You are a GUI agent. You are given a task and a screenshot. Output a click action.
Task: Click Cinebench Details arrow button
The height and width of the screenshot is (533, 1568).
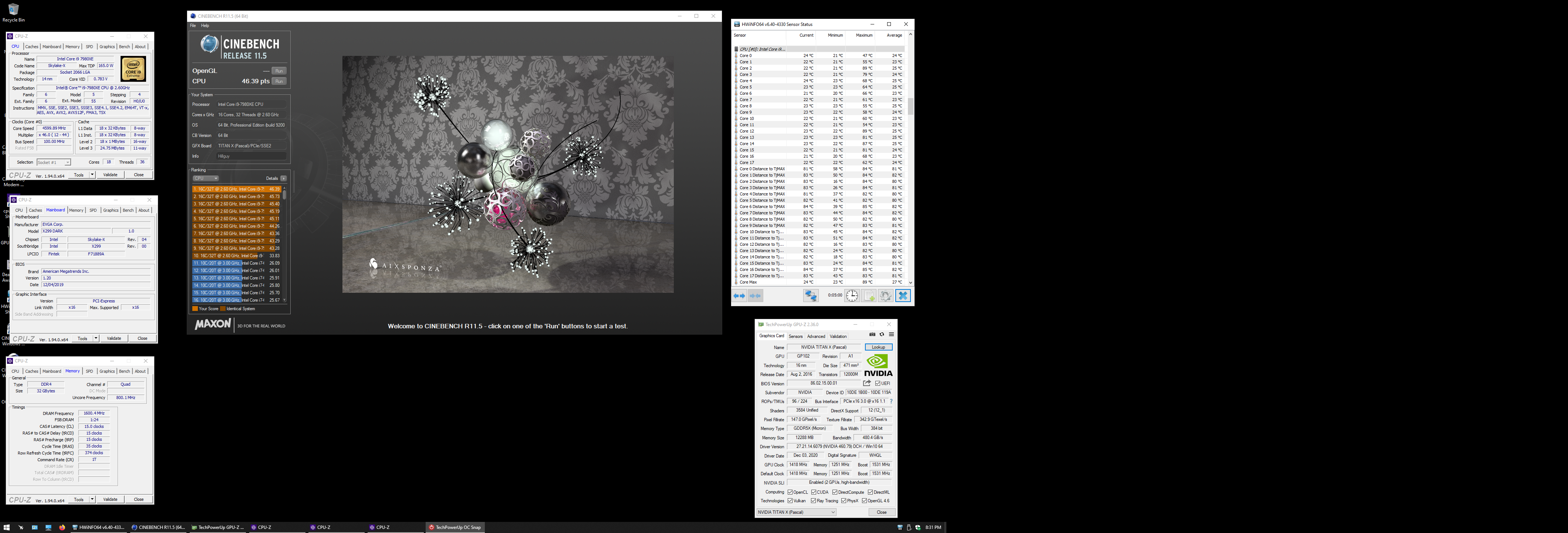point(284,178)
